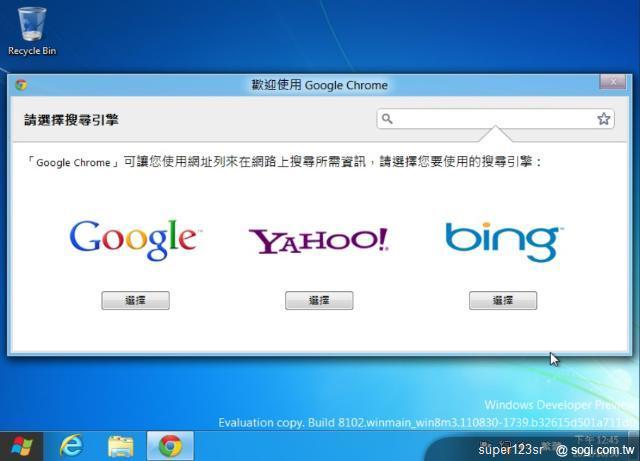Open Windows Explorer from the taskbar
This screenshot has height=461, width=640.
[x=120, y=446]
